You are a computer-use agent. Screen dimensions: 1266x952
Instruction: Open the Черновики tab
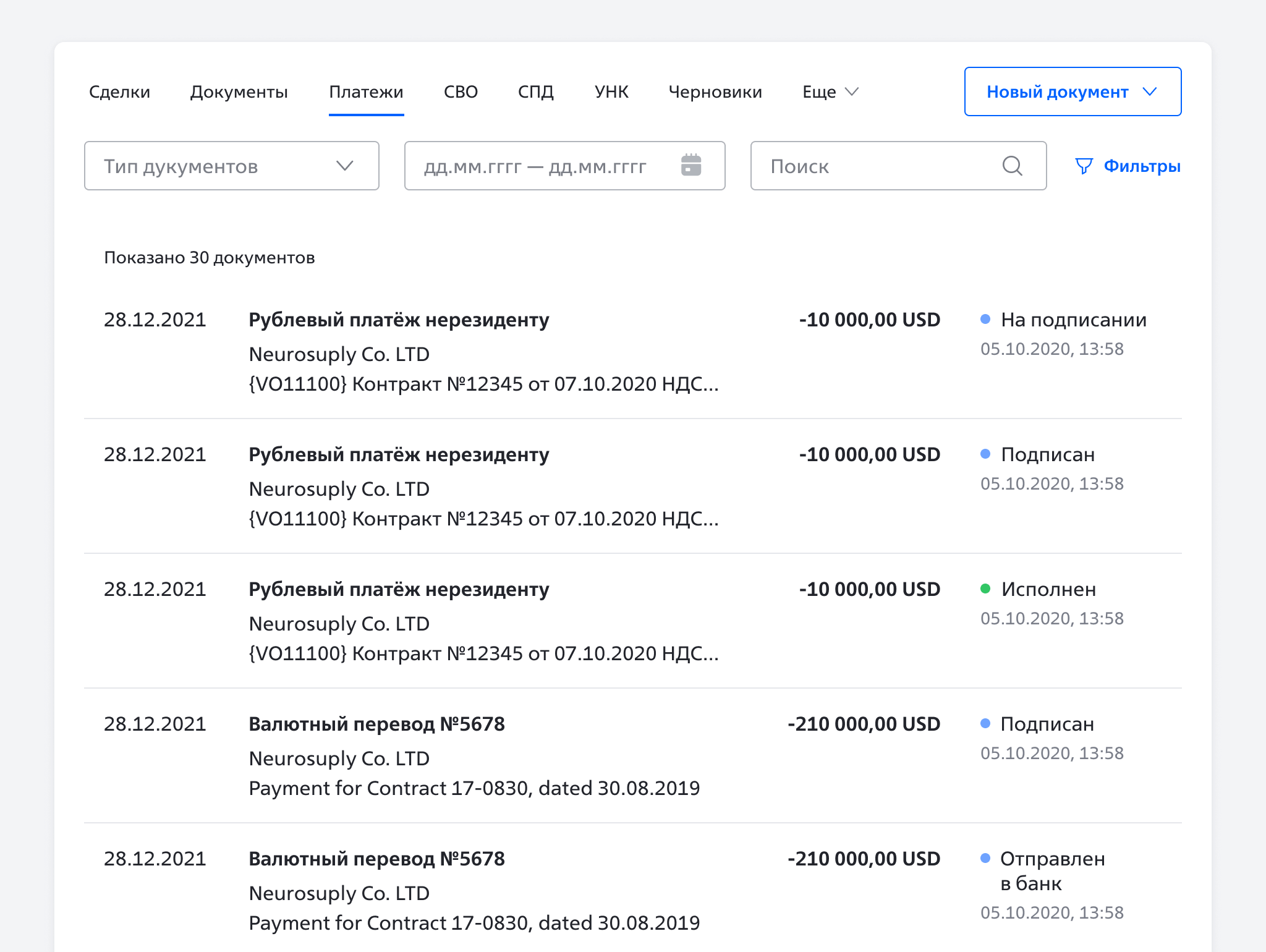click(x=715, y=91)
